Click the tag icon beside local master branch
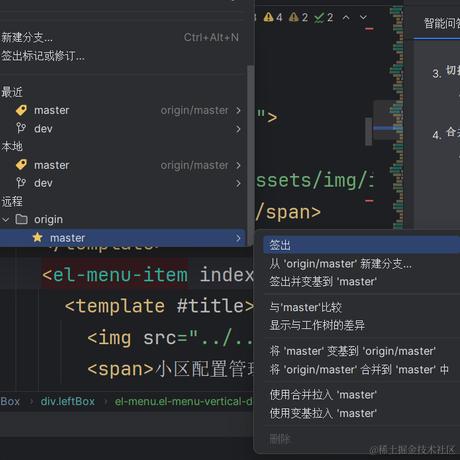The image size is (460, 460). click(x=21, y=165)
